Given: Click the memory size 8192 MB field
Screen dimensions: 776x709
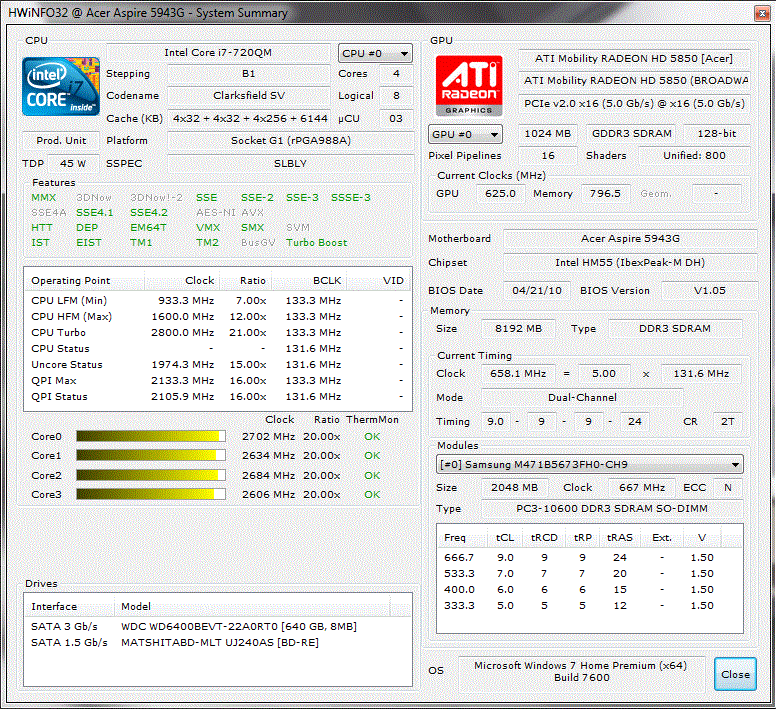Looking at the screenshot, I should [x=519, y=329].
